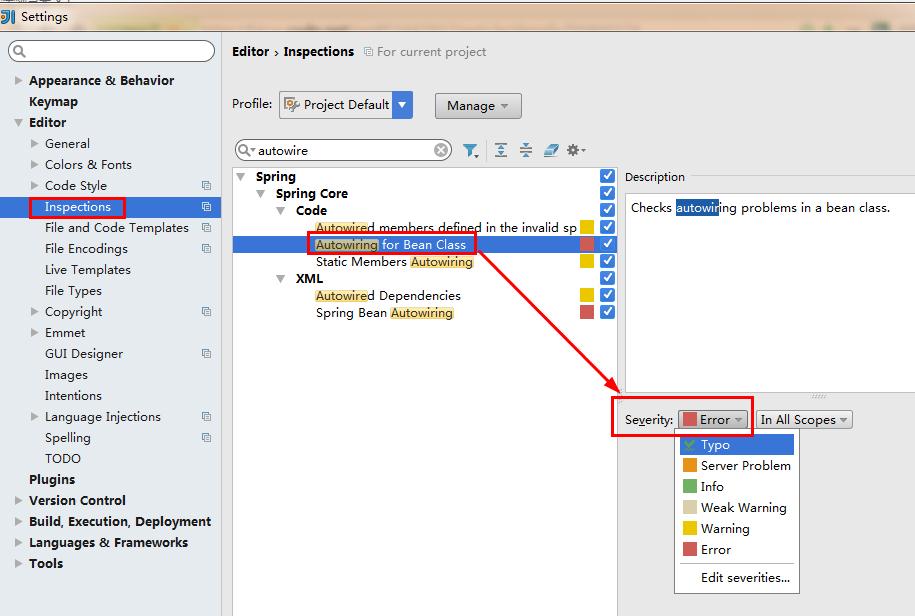The width and height of the screenshot is (915, 616).
Task: Expand Version Control section
Action: (18, 500)
